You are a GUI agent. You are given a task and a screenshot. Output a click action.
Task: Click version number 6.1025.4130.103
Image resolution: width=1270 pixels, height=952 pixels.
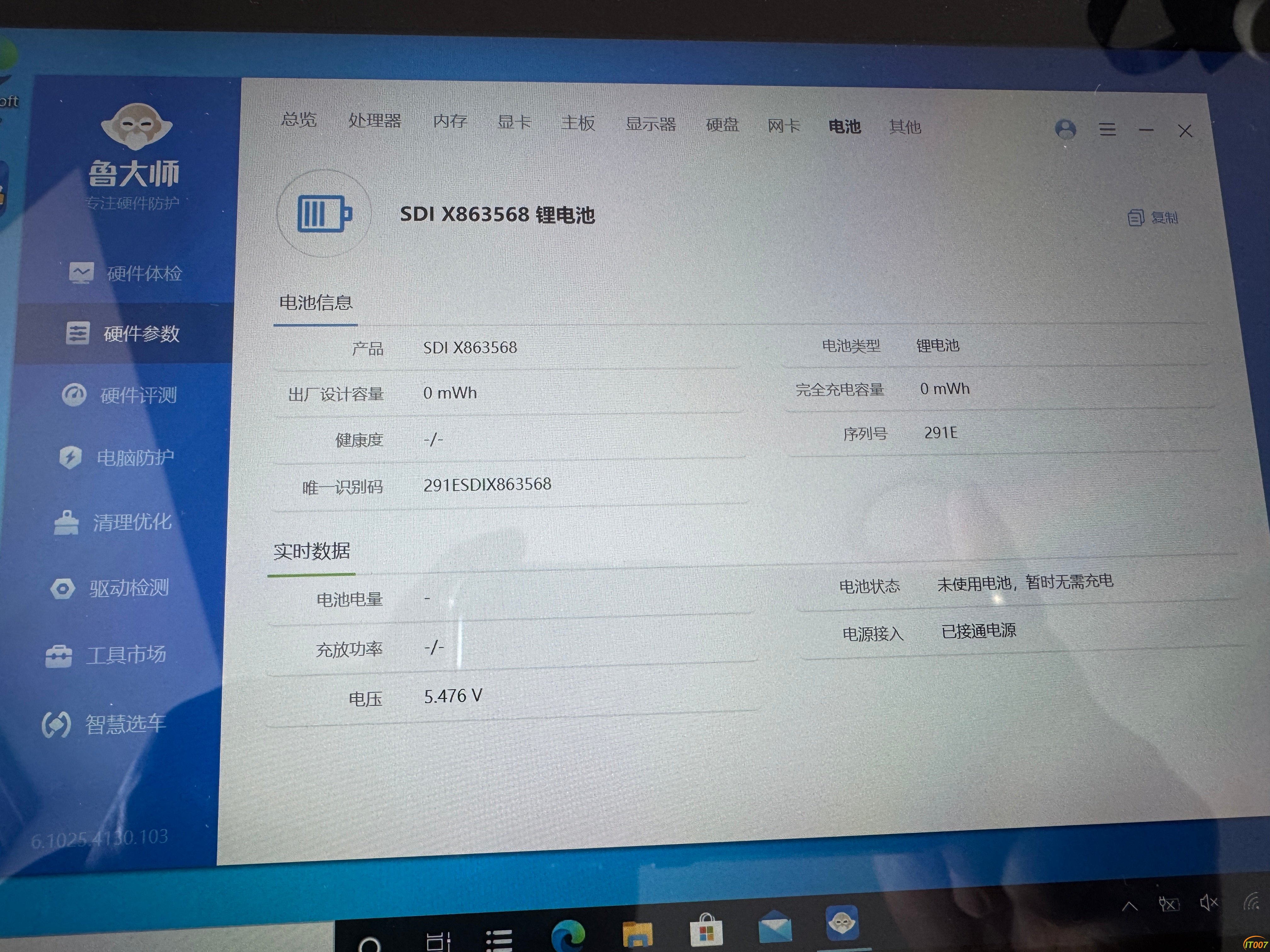click(x=99, y=839)
